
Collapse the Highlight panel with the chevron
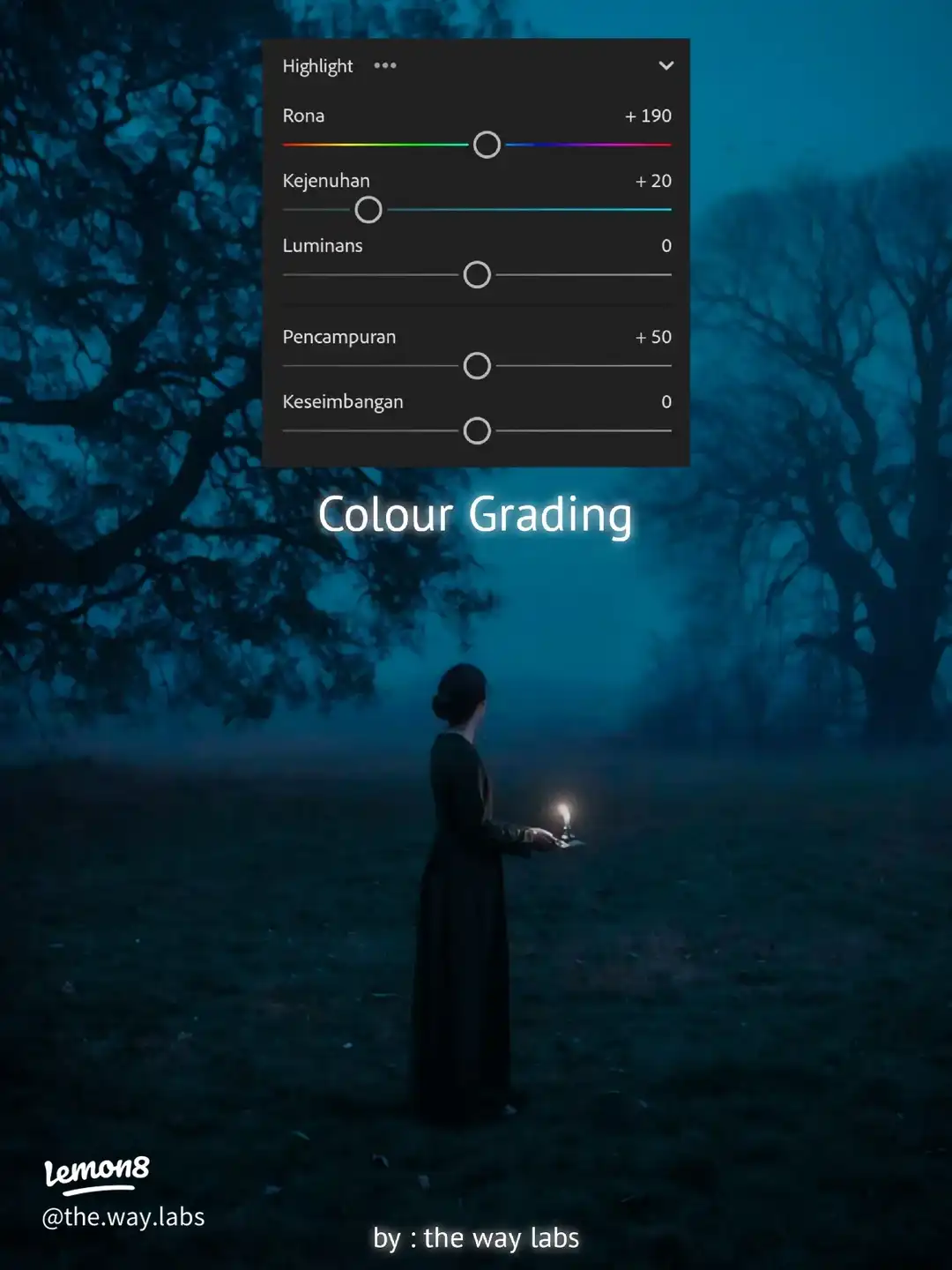click(x=667, y=65)
